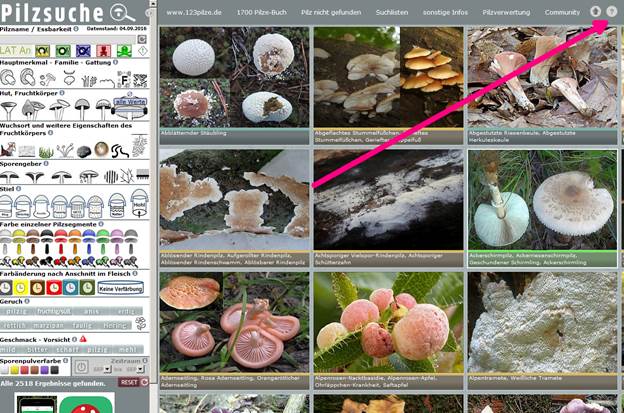Choose the green stem colour icon
Screen dimensions: 624x413
pos(103,249)
